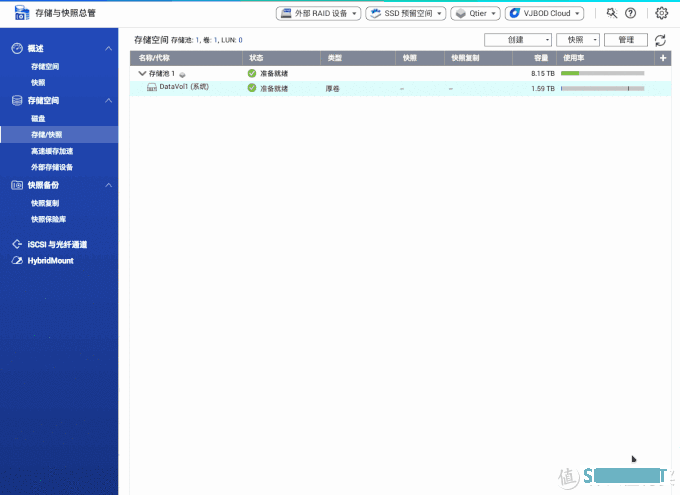Click the 存储空间 database icon in sidebar

[17, 101]
